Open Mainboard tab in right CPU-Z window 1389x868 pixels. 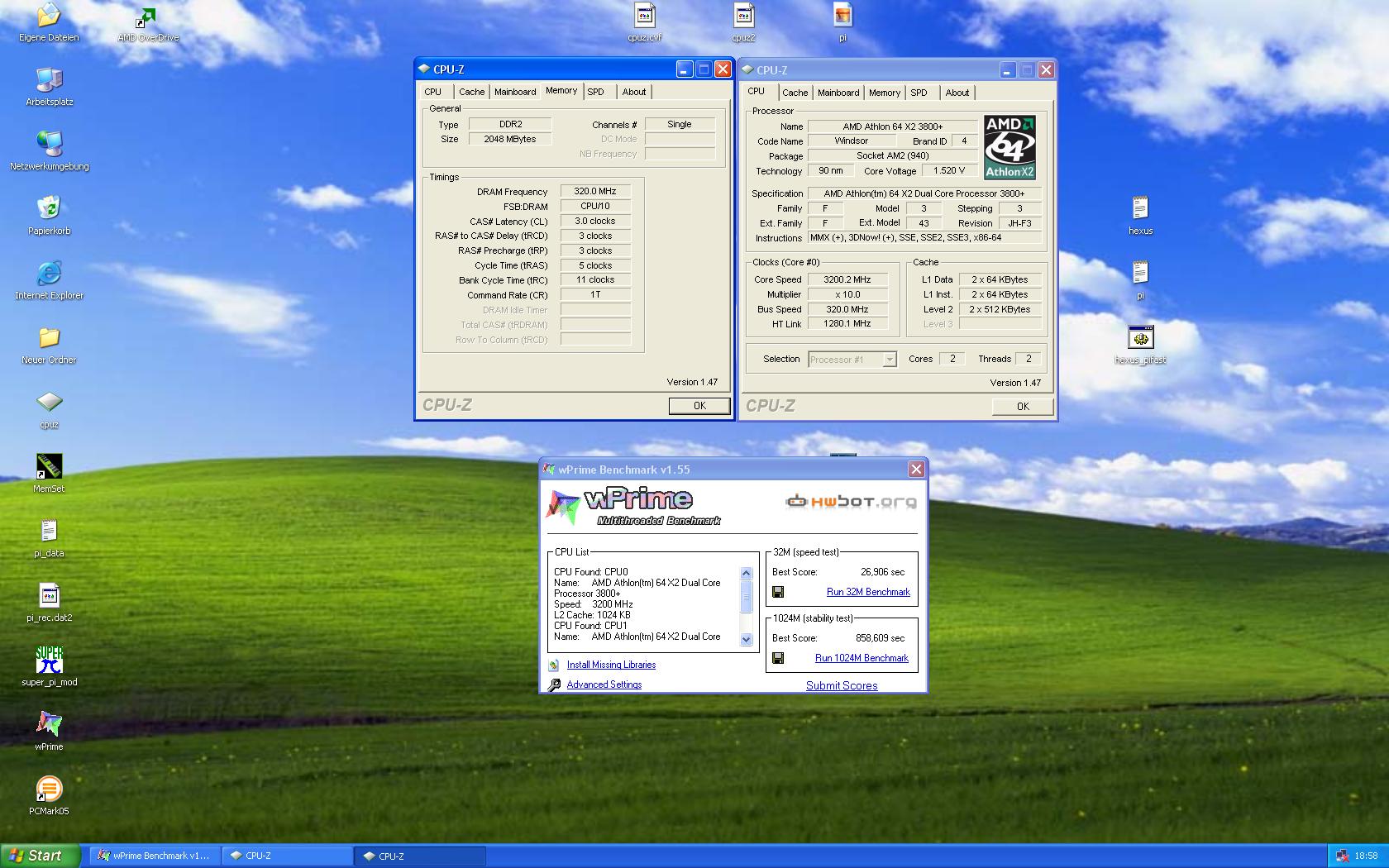[x=838, y=93]
